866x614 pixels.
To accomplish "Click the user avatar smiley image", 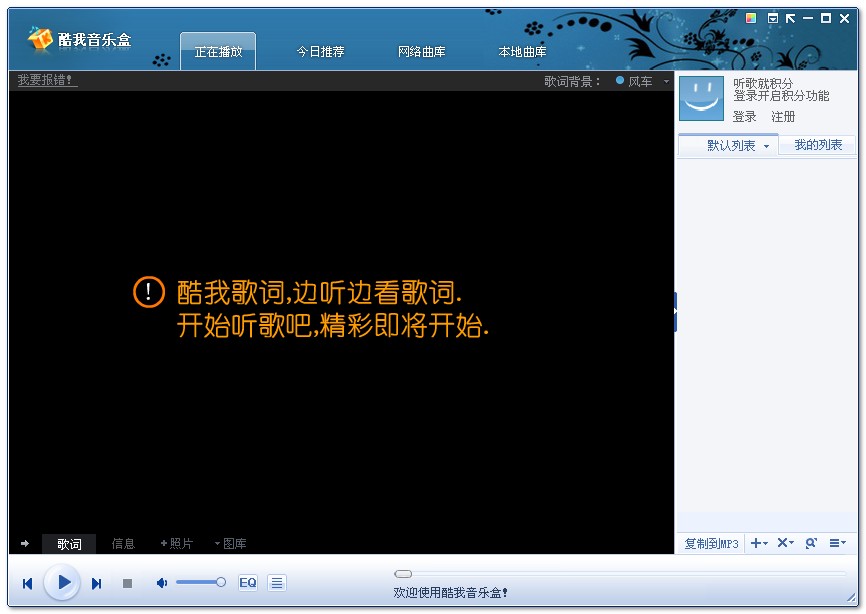I will [701, 98].
